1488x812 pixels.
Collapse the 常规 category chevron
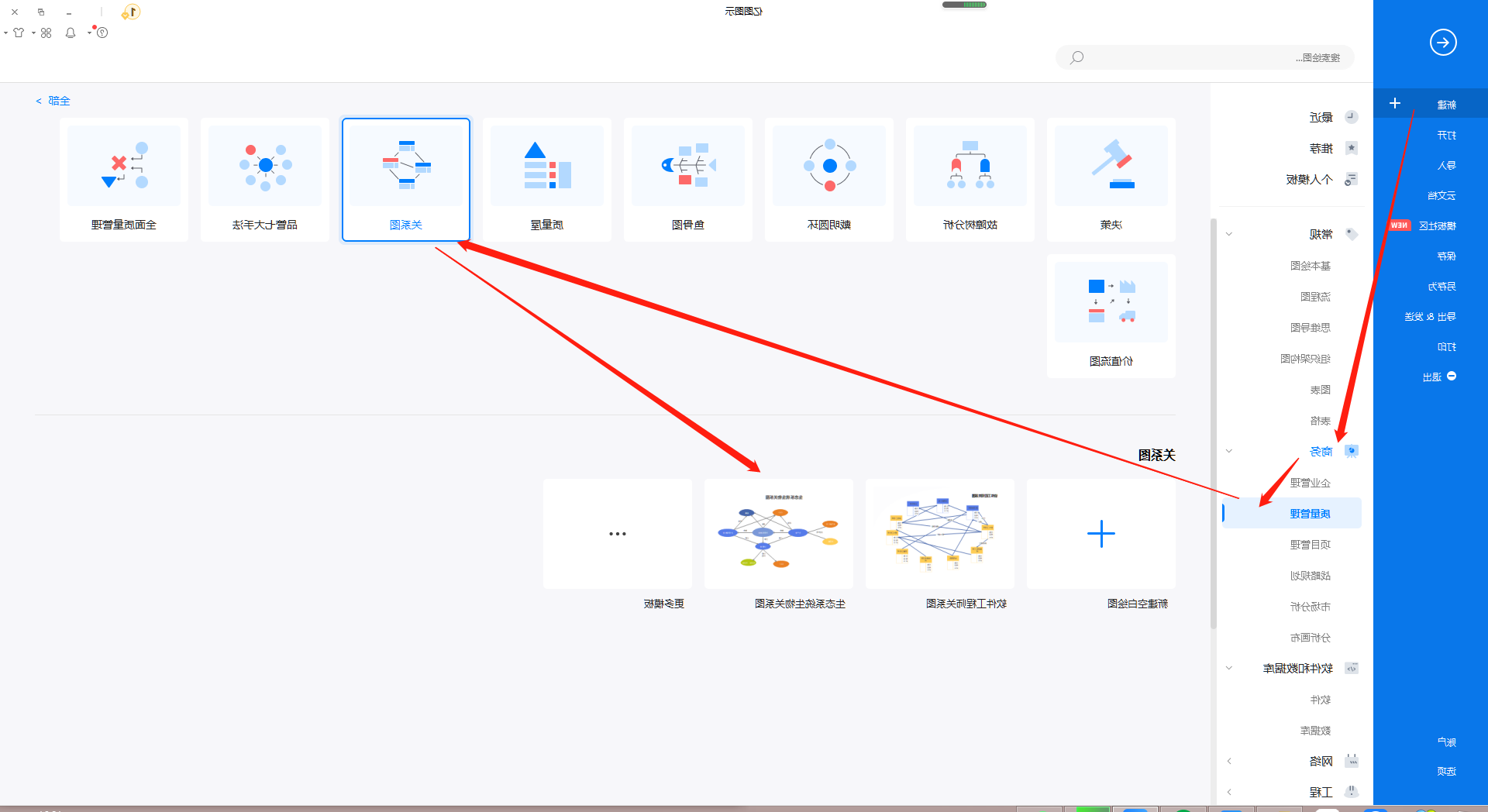[1229, 234]
